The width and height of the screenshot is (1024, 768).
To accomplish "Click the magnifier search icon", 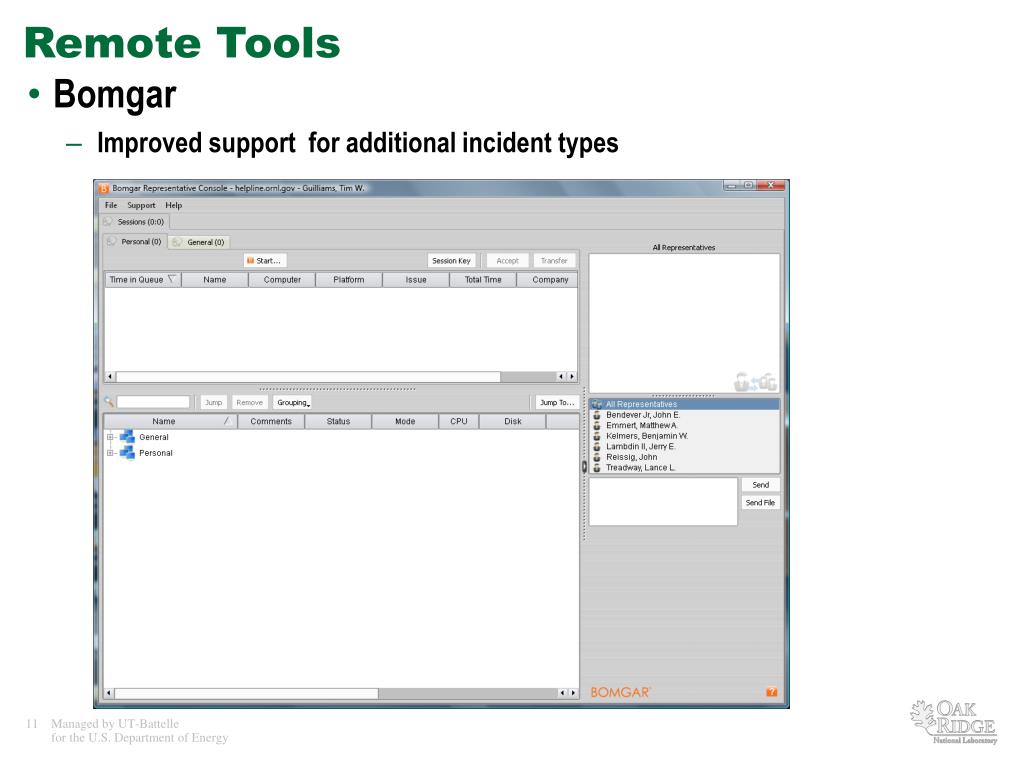I will click(x=109, y=402).
